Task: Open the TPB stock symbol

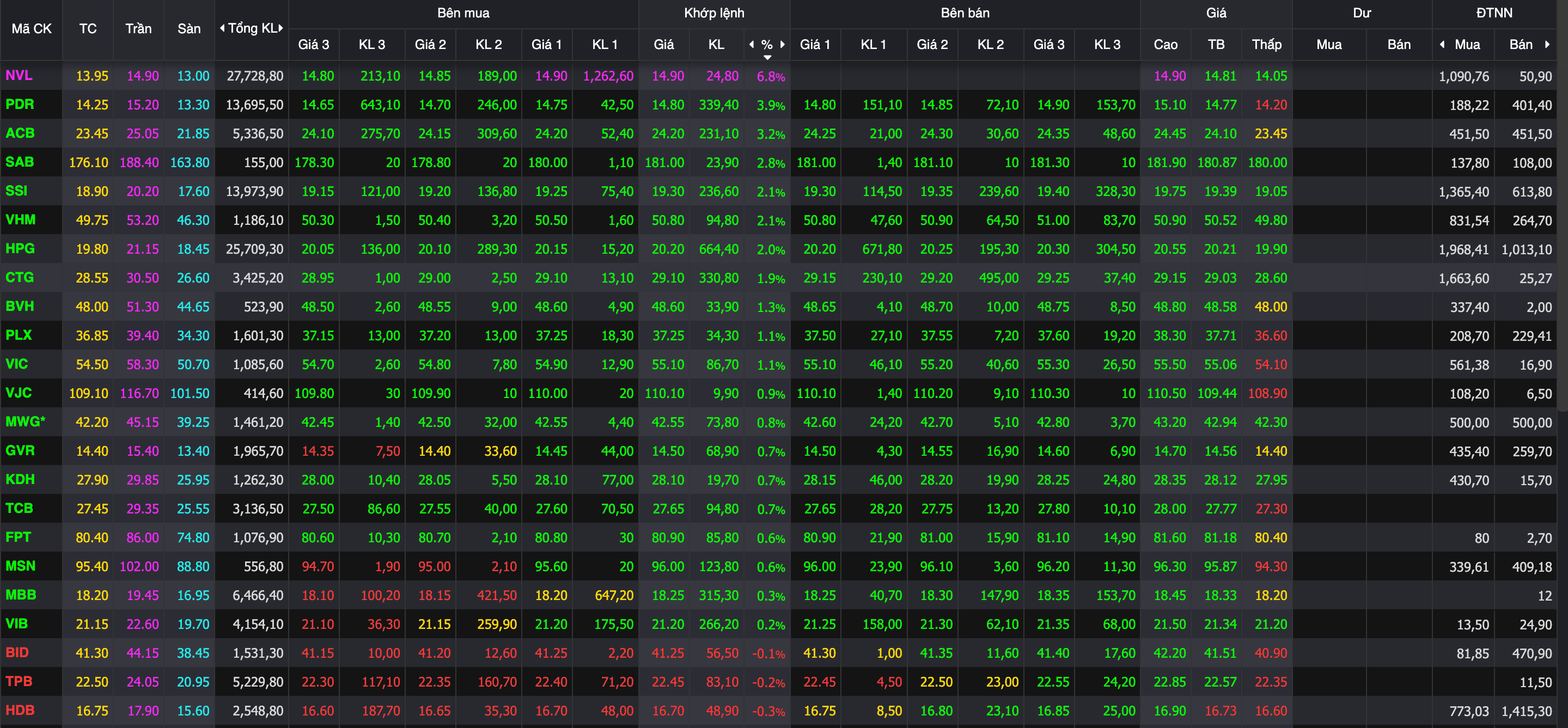Action: [x=19, y=681]
